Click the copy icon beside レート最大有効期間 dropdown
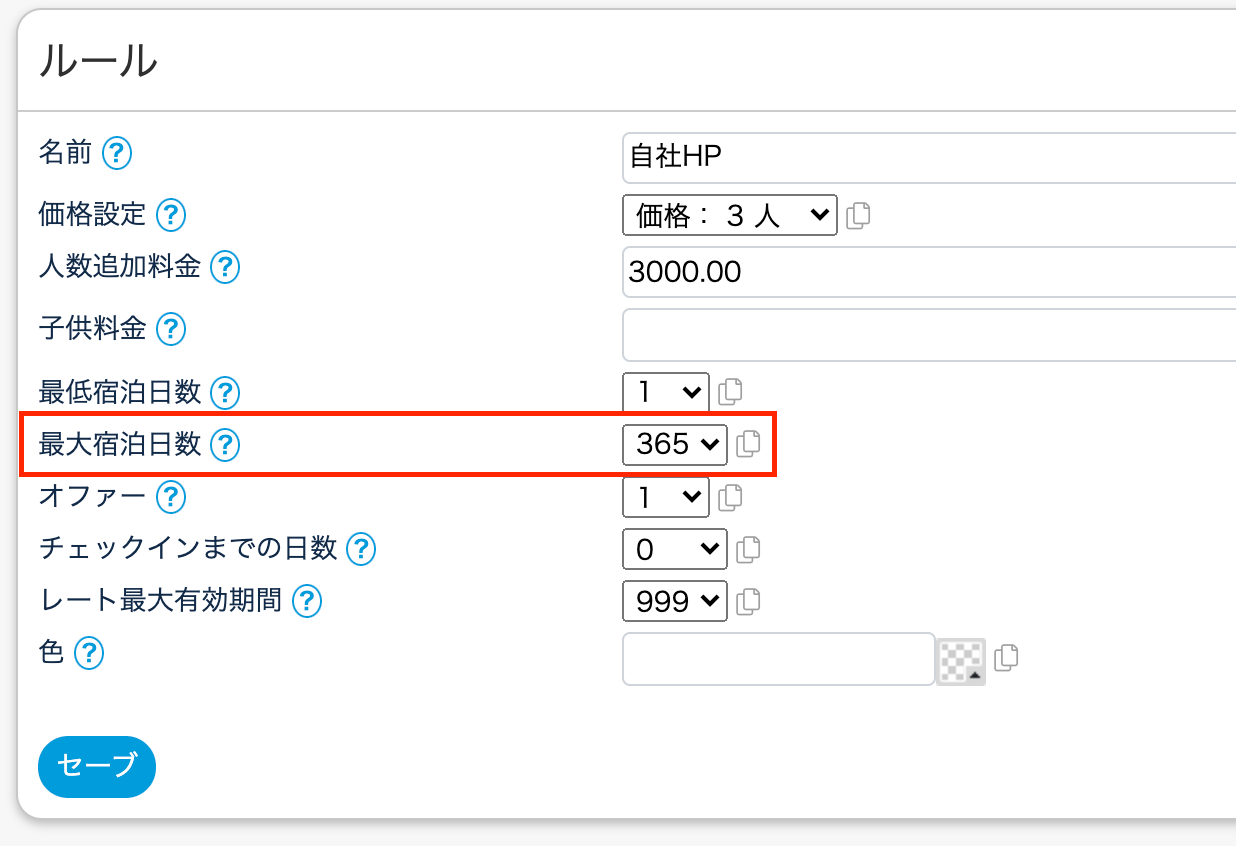The image size is (1236, 846). point(748,601)
